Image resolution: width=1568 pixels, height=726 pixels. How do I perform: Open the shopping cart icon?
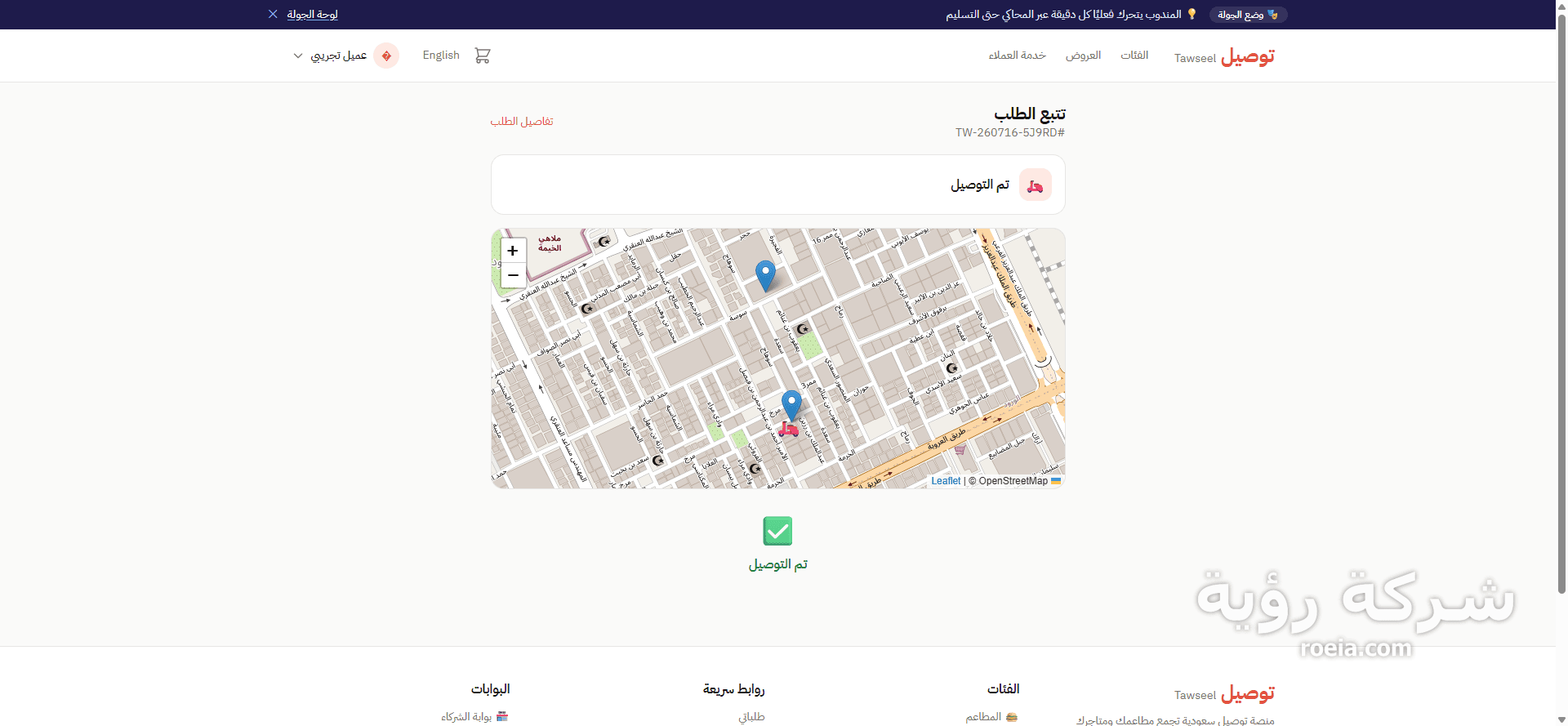pyautogui.click(x=483, y=56)
